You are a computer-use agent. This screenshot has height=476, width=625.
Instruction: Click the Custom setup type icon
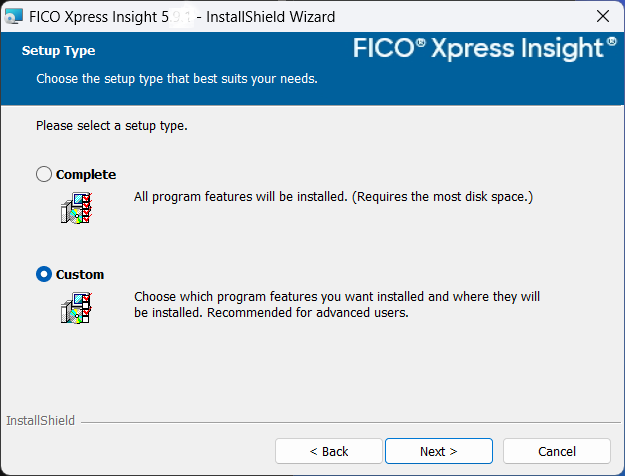tap(76, 307)
